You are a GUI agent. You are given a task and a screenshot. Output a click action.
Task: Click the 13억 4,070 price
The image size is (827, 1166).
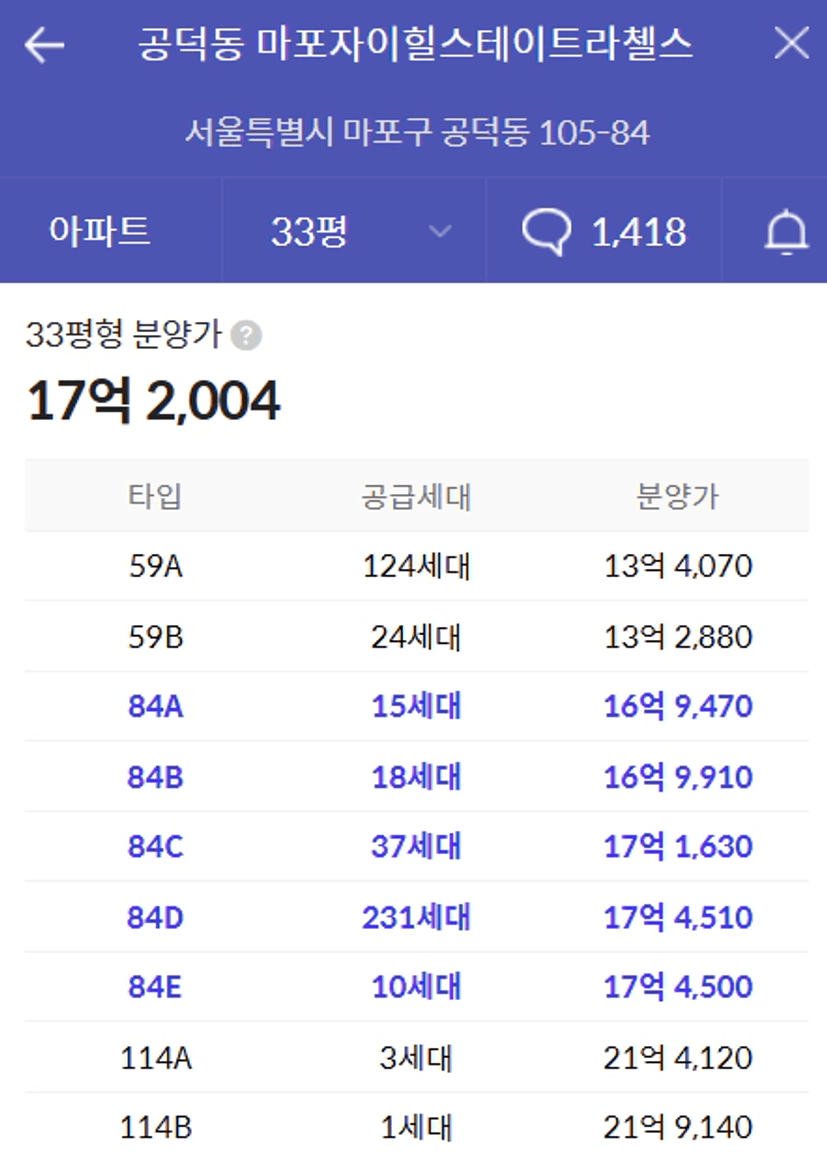(x=678, y=566)
